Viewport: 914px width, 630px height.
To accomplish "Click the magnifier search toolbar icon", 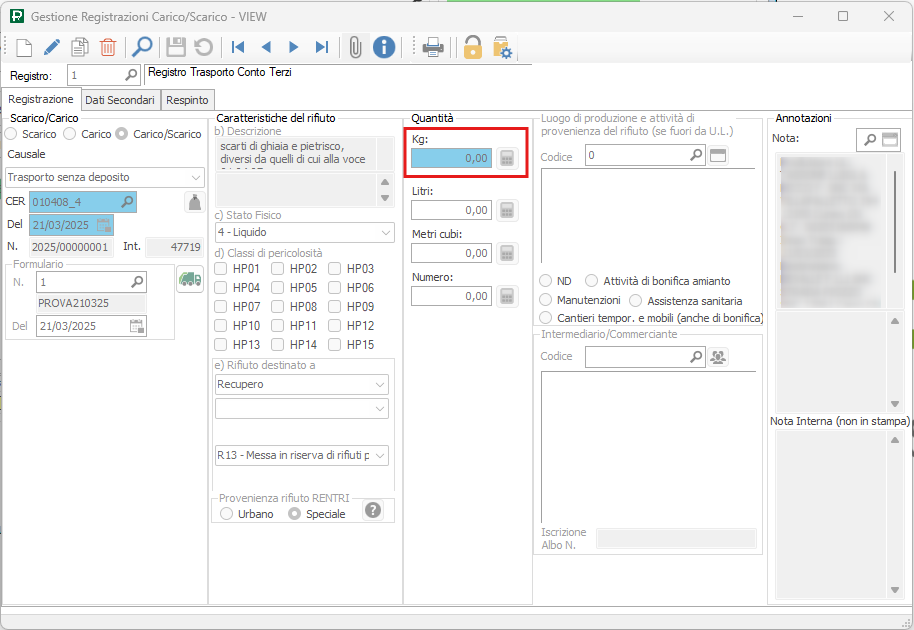I will 142,47.
